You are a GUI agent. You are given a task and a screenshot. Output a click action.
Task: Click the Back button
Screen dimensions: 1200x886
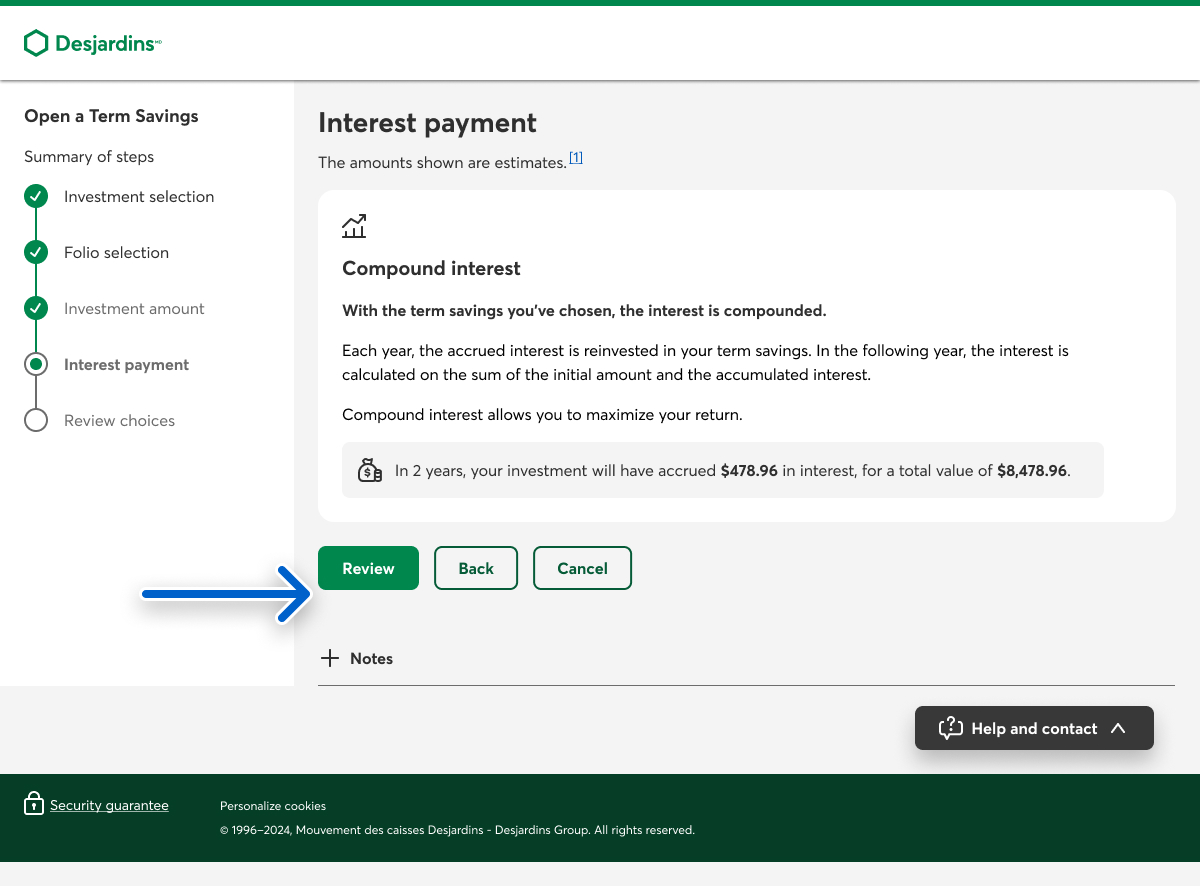coord(476,568)
